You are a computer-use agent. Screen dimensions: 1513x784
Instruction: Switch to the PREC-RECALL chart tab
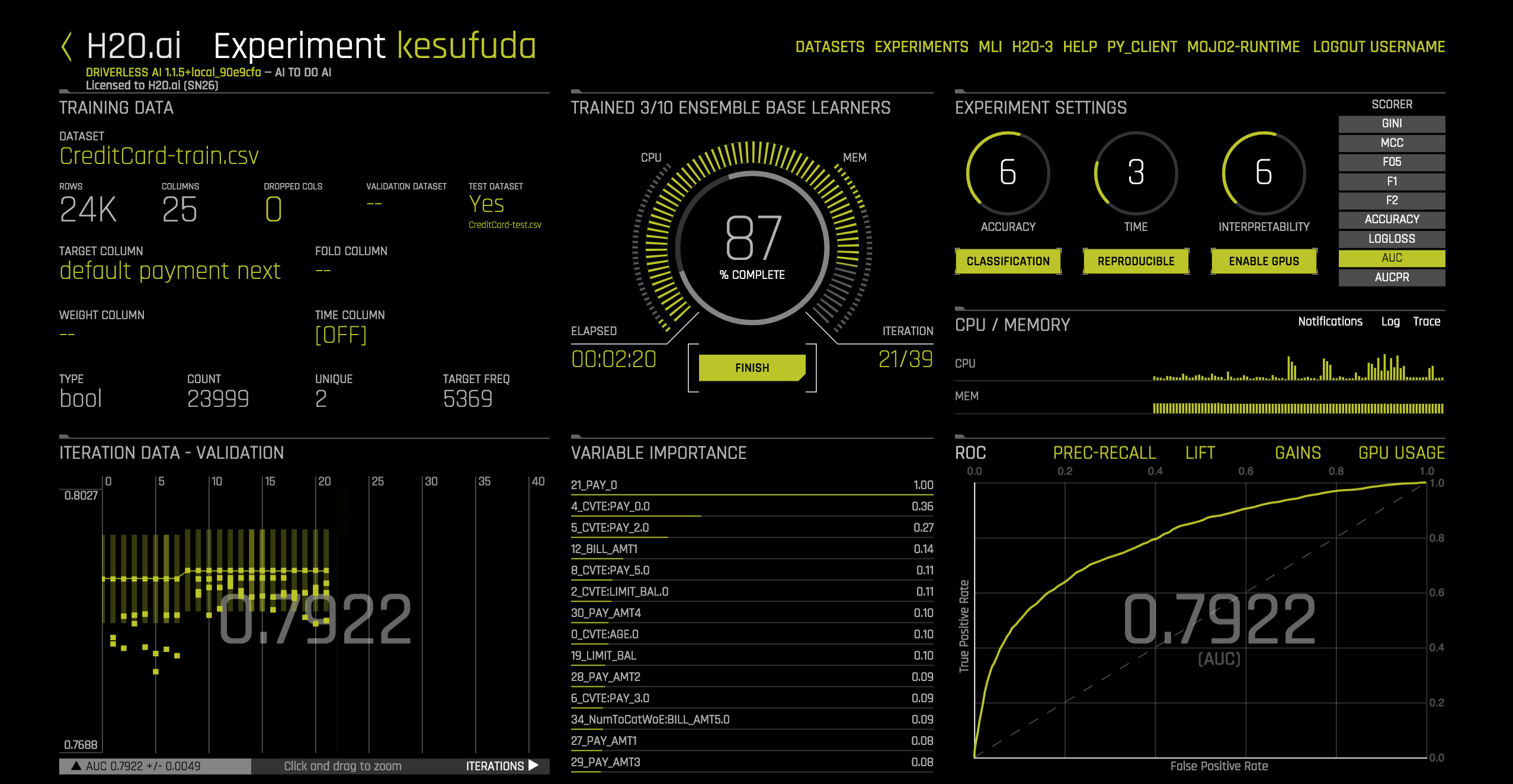point(1104,453)
